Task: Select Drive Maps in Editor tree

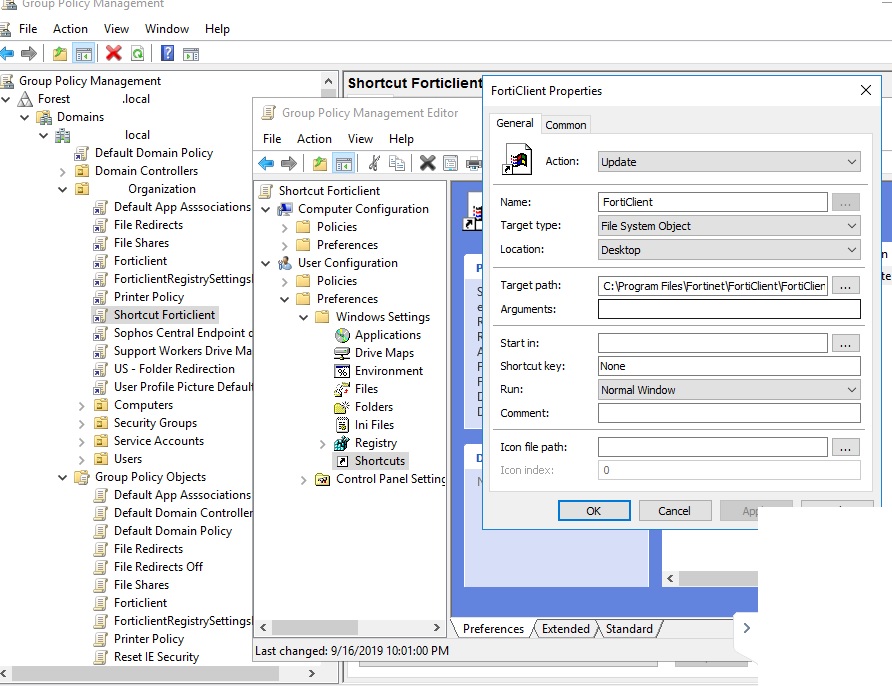Action: [384, 353]
